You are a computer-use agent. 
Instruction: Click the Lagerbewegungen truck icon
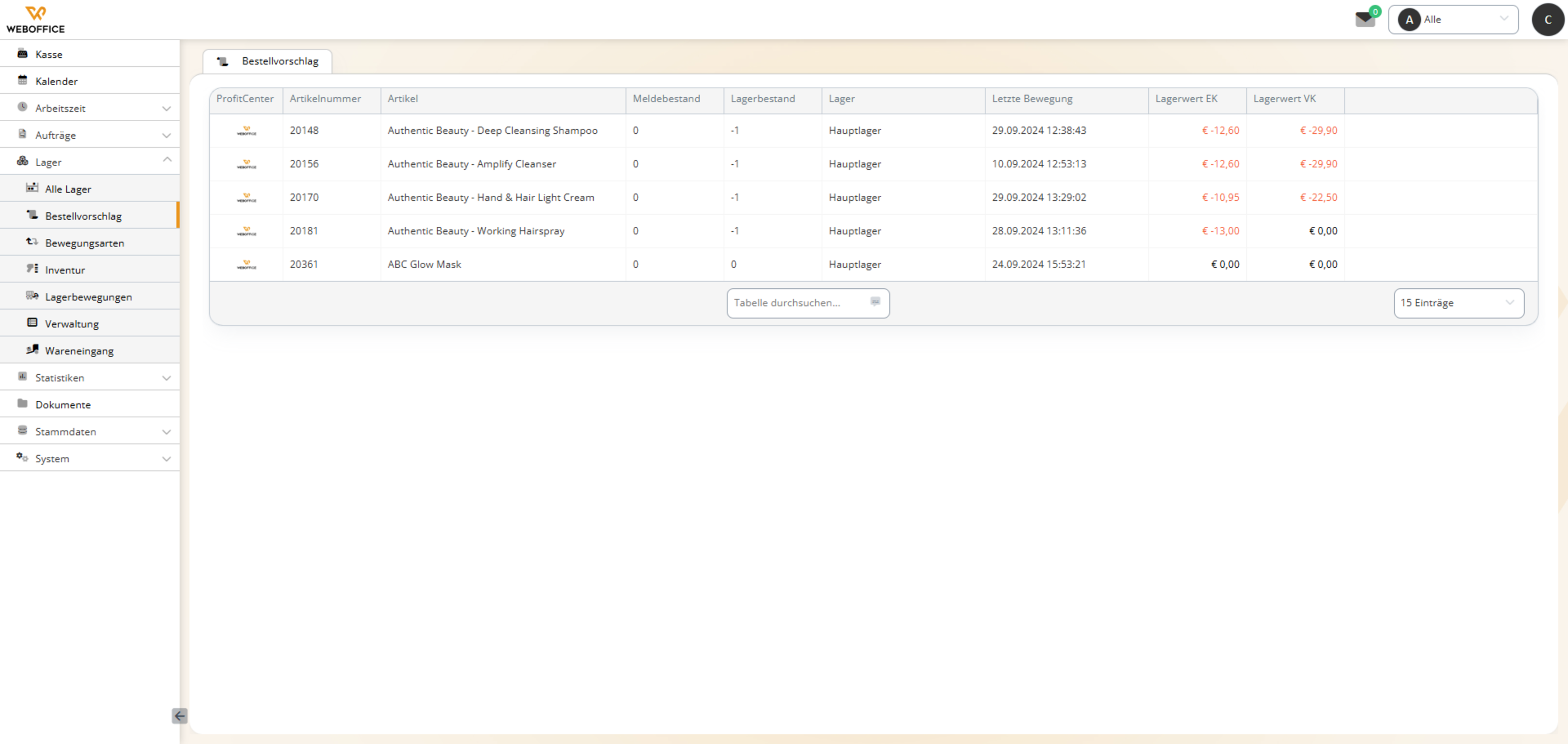point(32,296)
